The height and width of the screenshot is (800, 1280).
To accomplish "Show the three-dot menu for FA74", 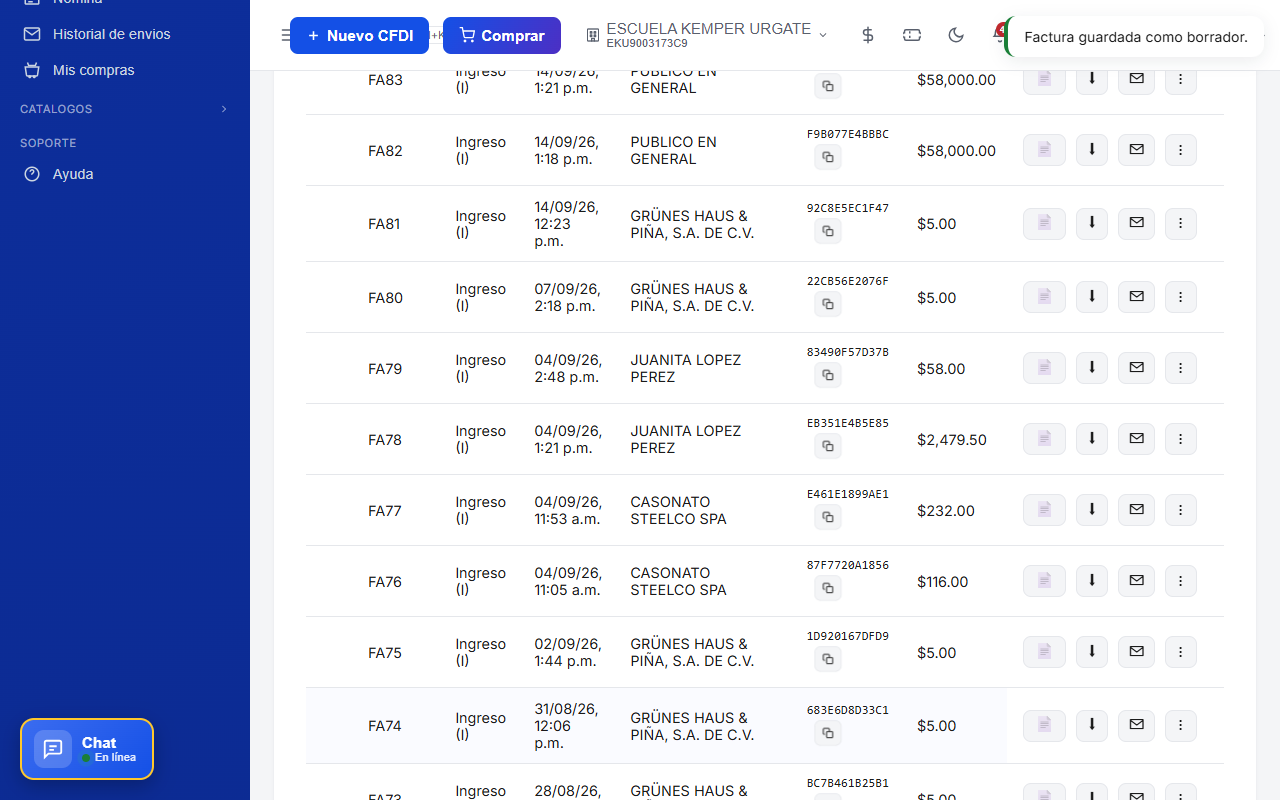I will coord(1181,725).
